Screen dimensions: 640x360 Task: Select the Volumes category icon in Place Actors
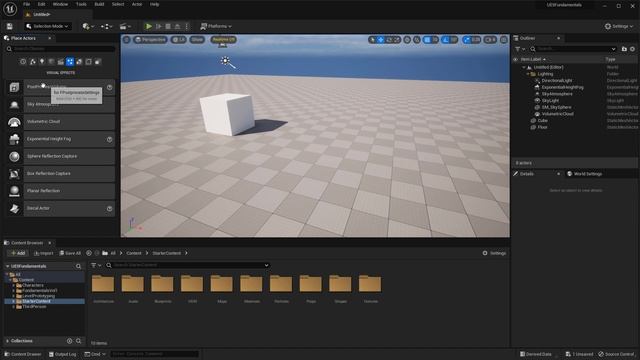pyautogui.click(x=89, y=62)
